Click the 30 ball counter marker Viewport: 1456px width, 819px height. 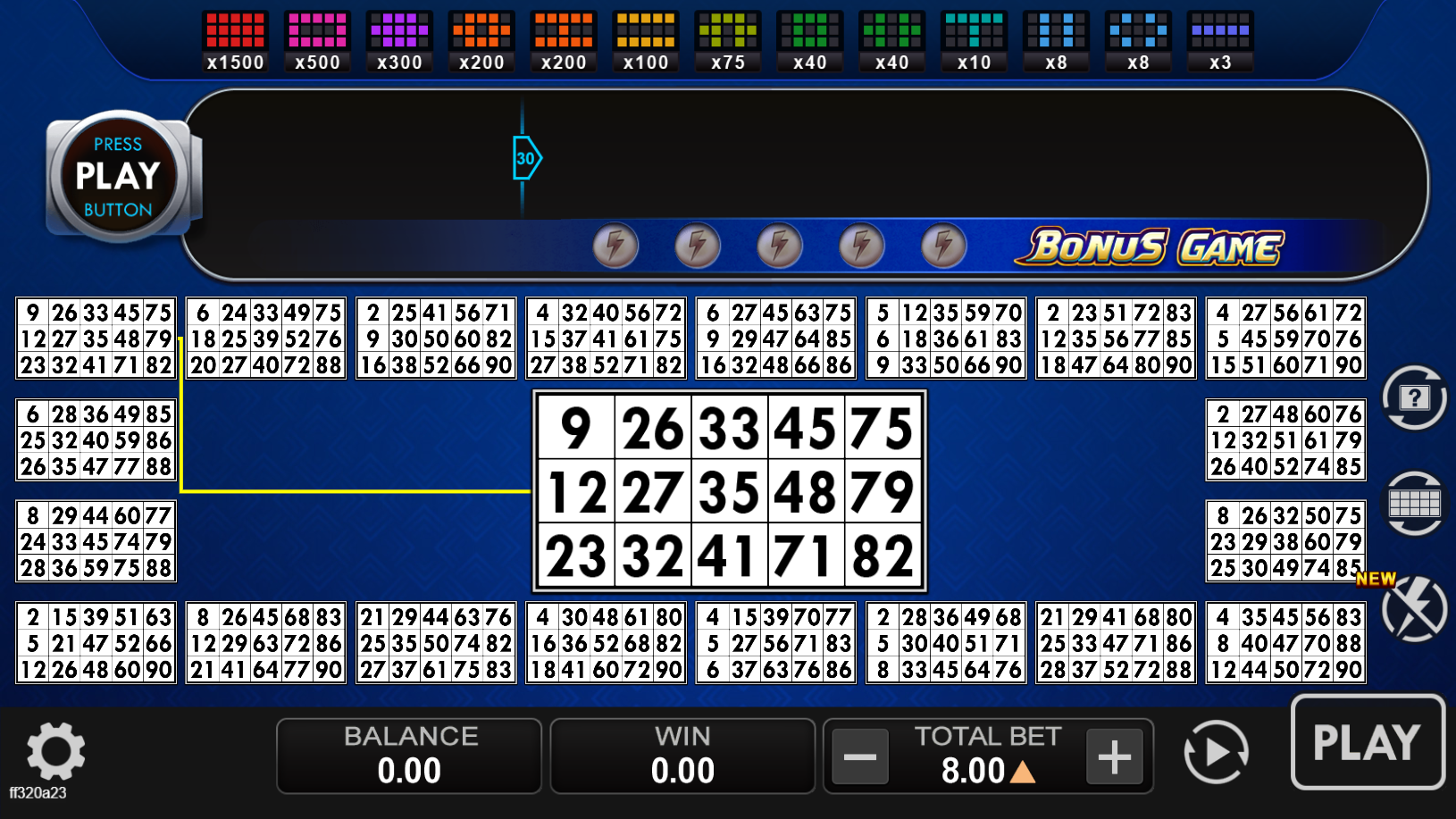pos(526,158)
